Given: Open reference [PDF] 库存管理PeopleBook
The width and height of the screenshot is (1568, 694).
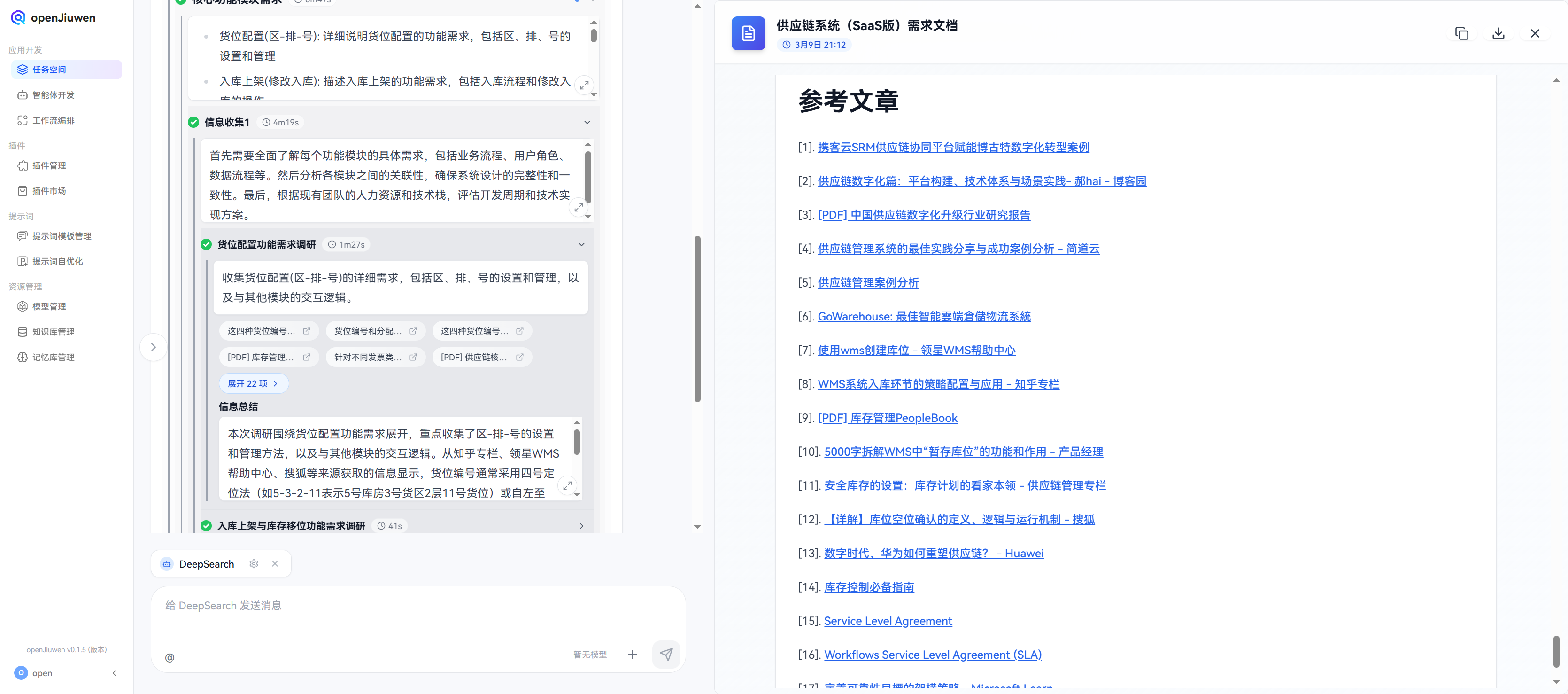Looking at the screenshot, I should (888, 418).
